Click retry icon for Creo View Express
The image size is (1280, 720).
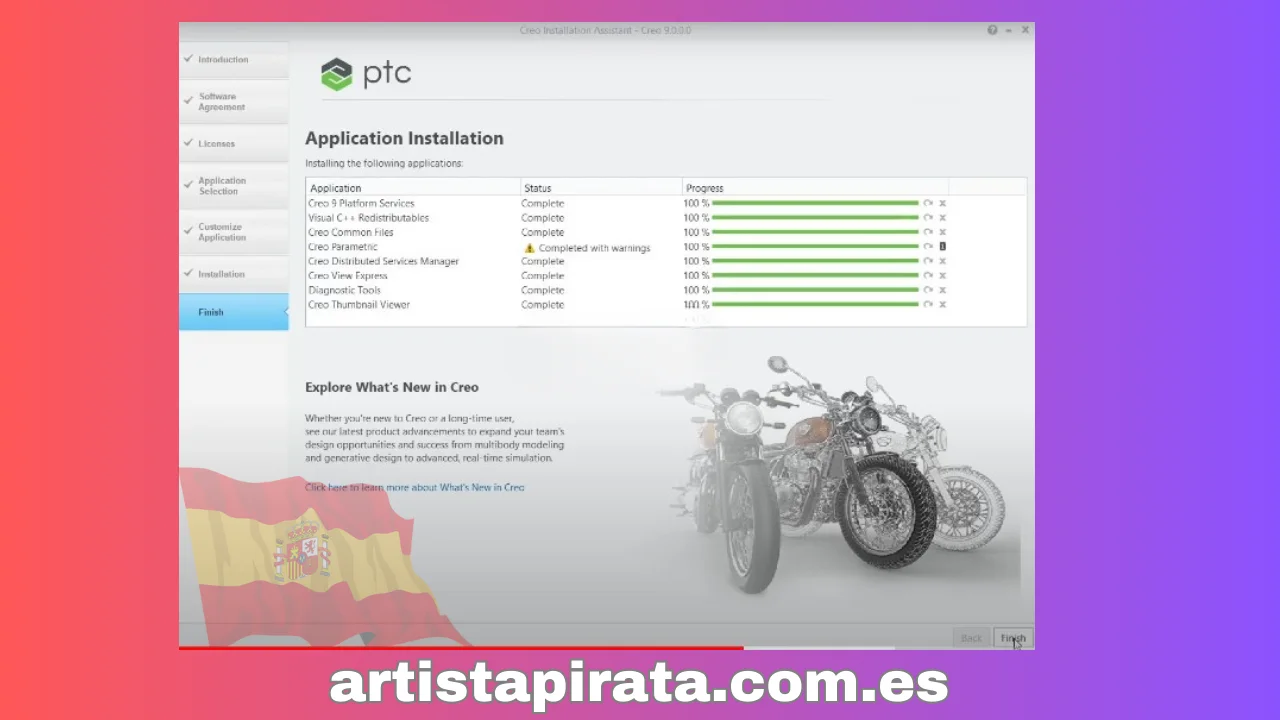click(x=928, y=276)
